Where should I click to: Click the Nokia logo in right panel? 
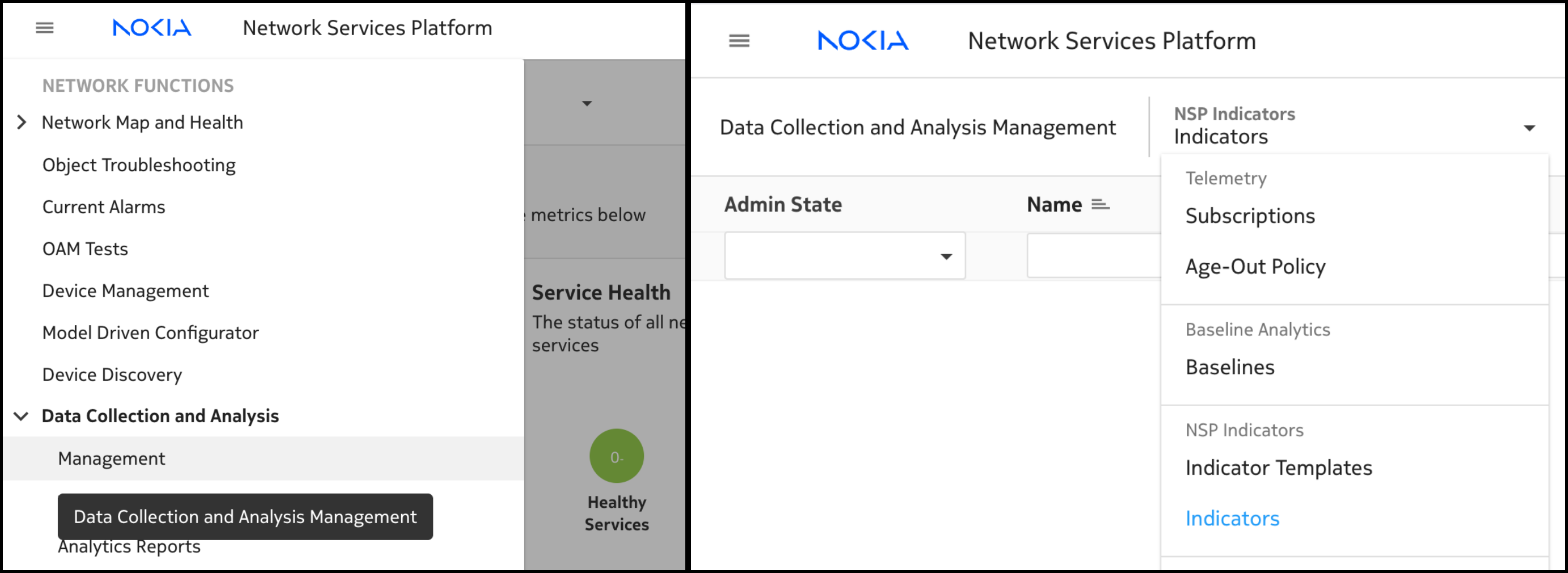[862, 41]
